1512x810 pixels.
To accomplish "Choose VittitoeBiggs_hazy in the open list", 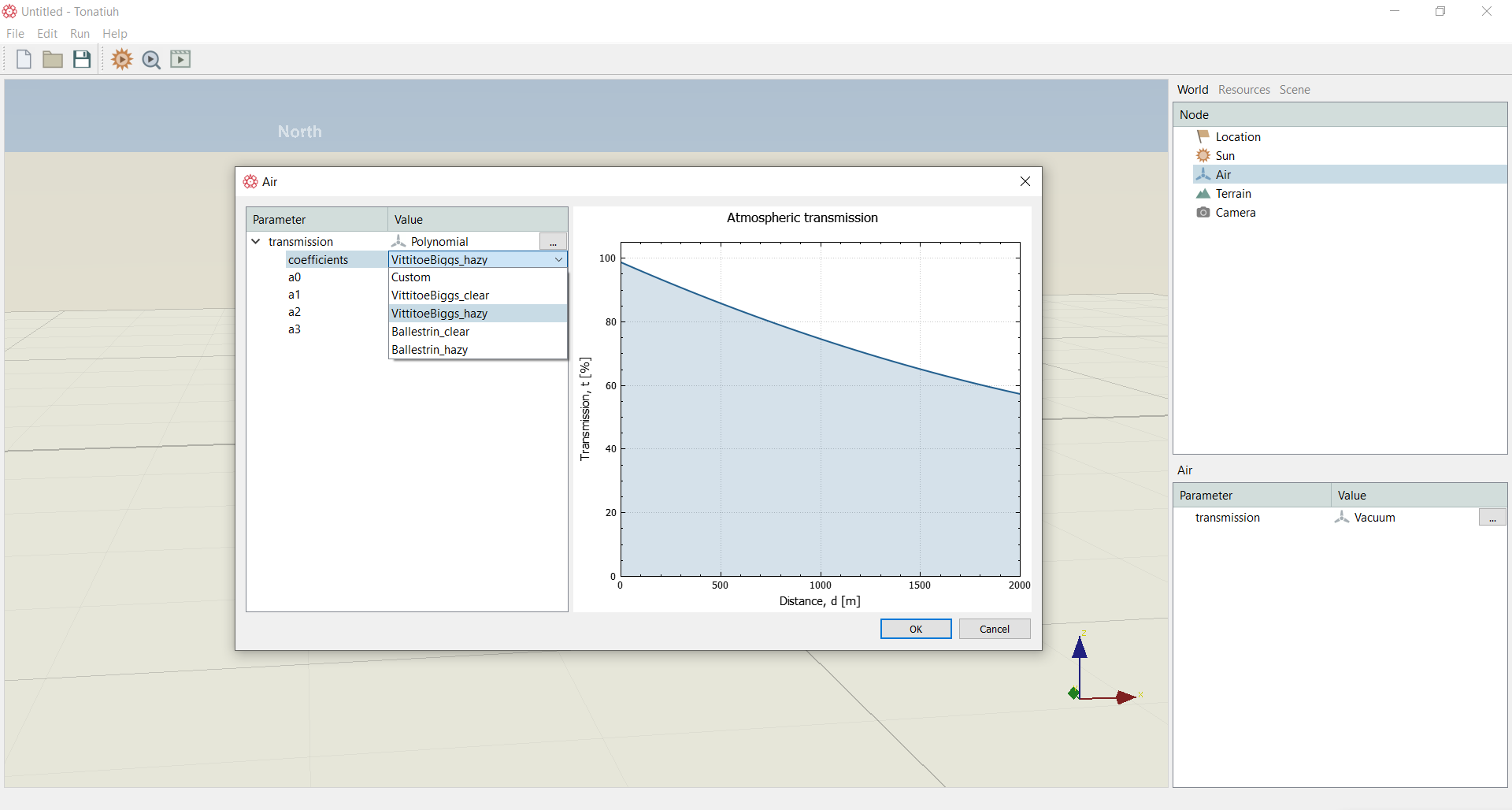I will pyautogui.click(x=478, y=314).
